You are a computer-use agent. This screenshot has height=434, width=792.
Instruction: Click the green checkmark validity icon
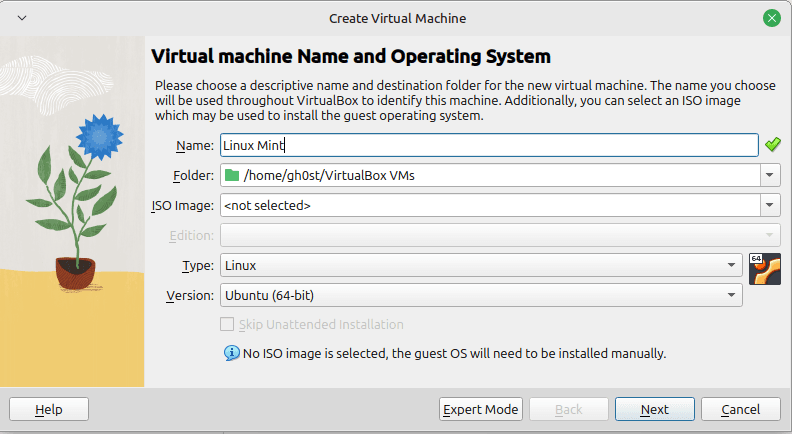pyautogui.click(x=772, y=145)
